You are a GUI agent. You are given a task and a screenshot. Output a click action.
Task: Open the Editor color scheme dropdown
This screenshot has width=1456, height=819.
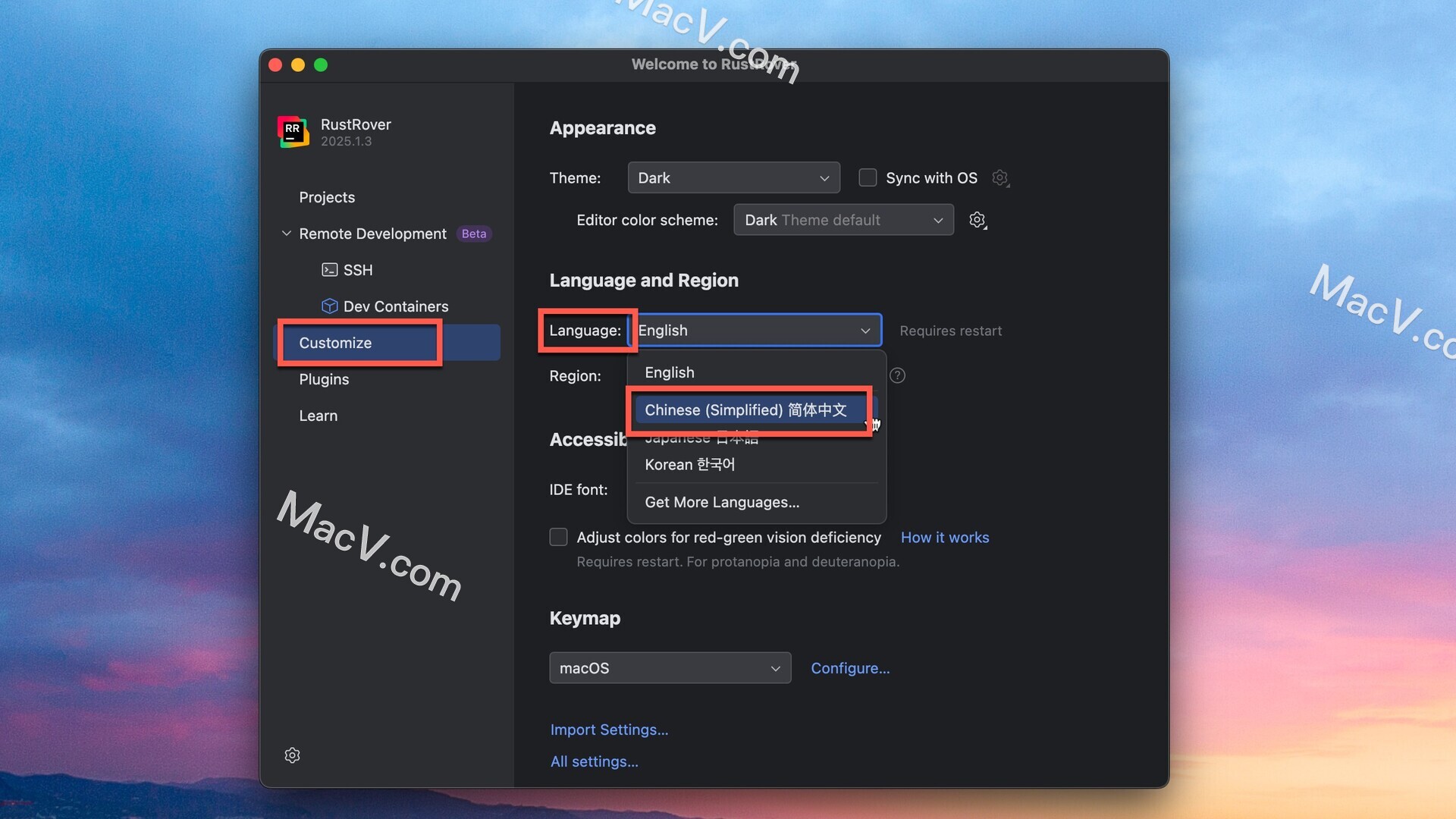click(843, 220)
